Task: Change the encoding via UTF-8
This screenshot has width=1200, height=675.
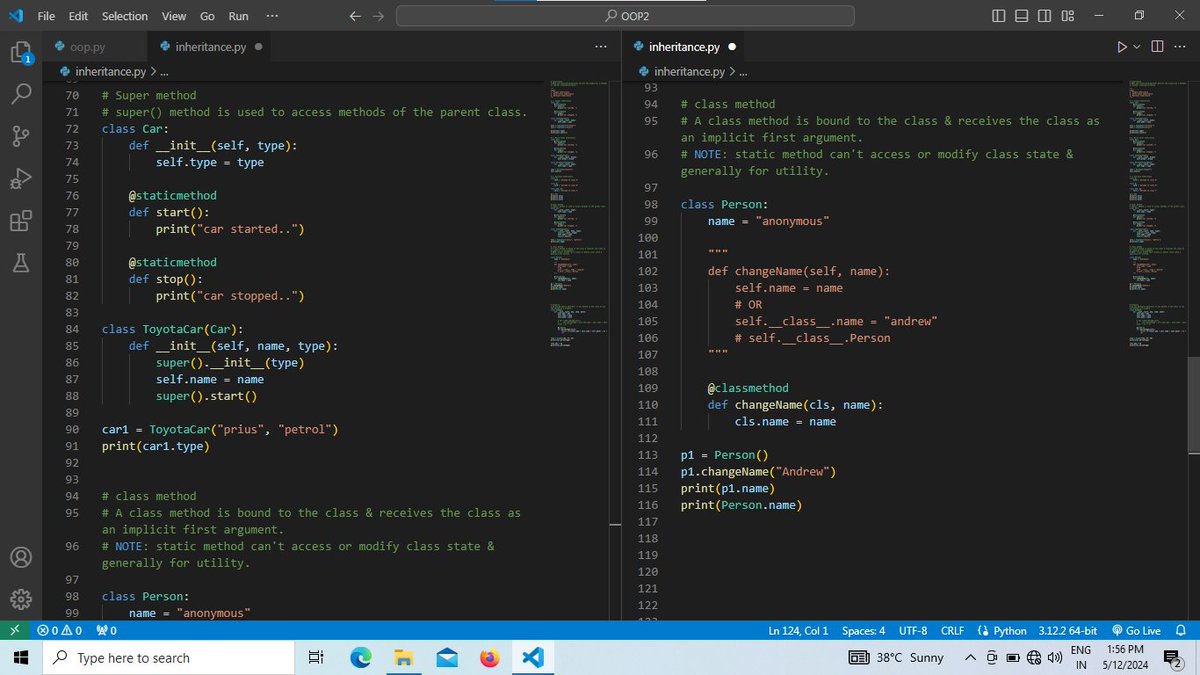Action: [x=914, y=631]
